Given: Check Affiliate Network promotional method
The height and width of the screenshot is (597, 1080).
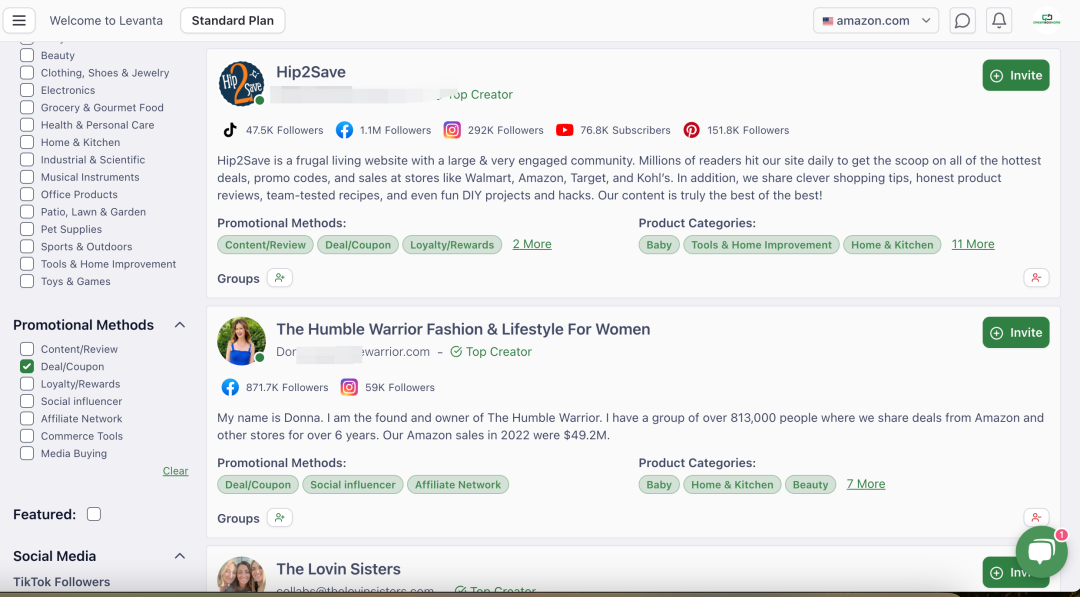Looking at the screenshot, I should (x=27, y=419).
